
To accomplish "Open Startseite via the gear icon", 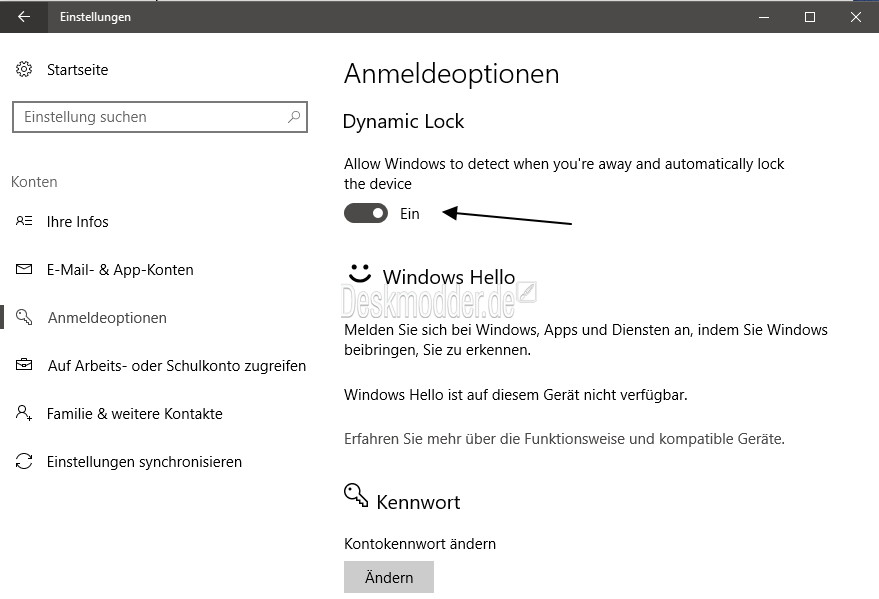I will coord(24,69).
